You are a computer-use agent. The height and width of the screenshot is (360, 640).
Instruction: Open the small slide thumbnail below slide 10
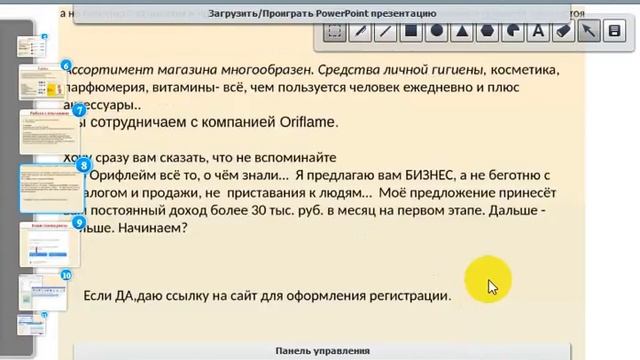[31, 324]
